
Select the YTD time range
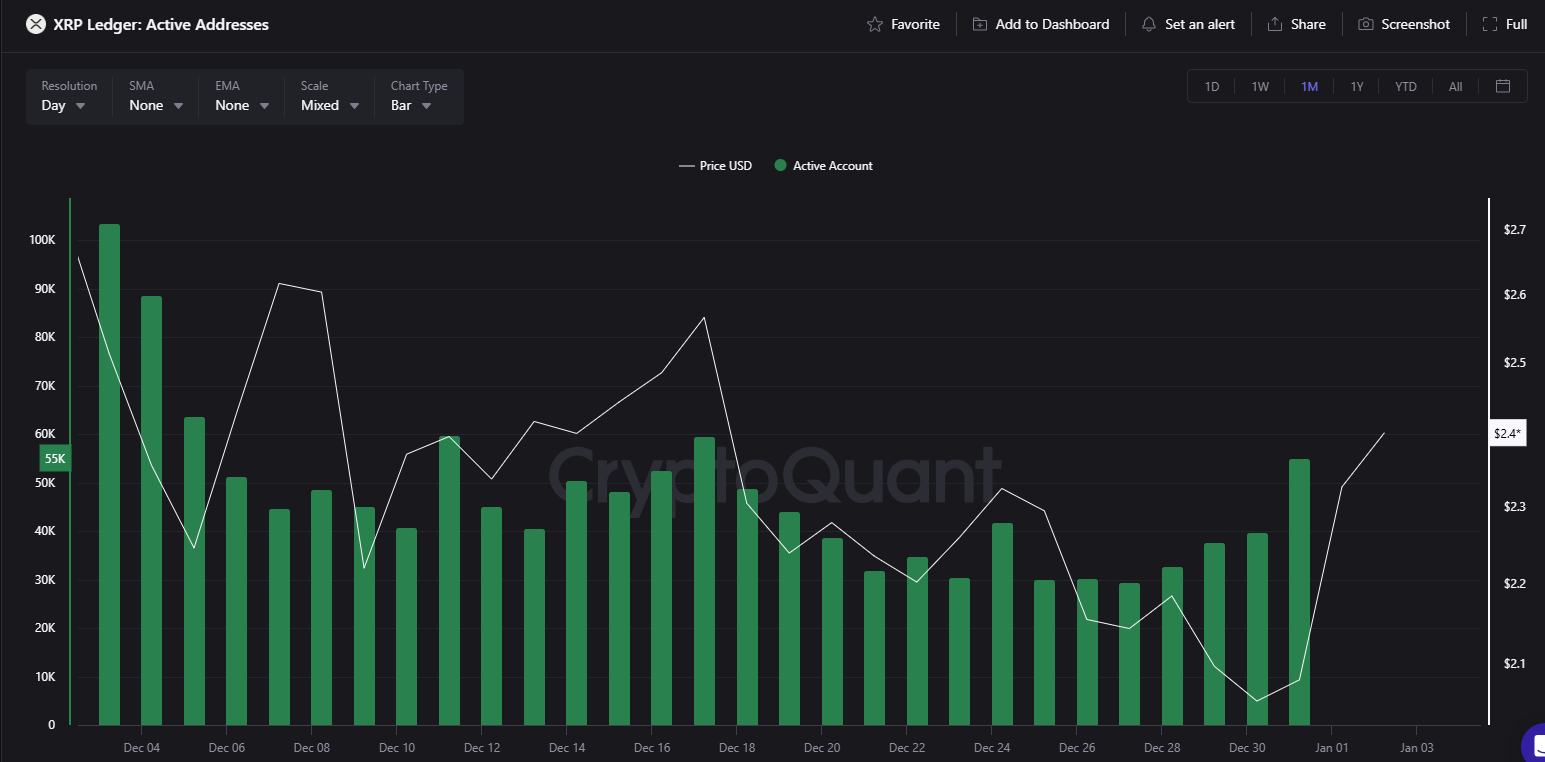click(x=1406, y=87)
